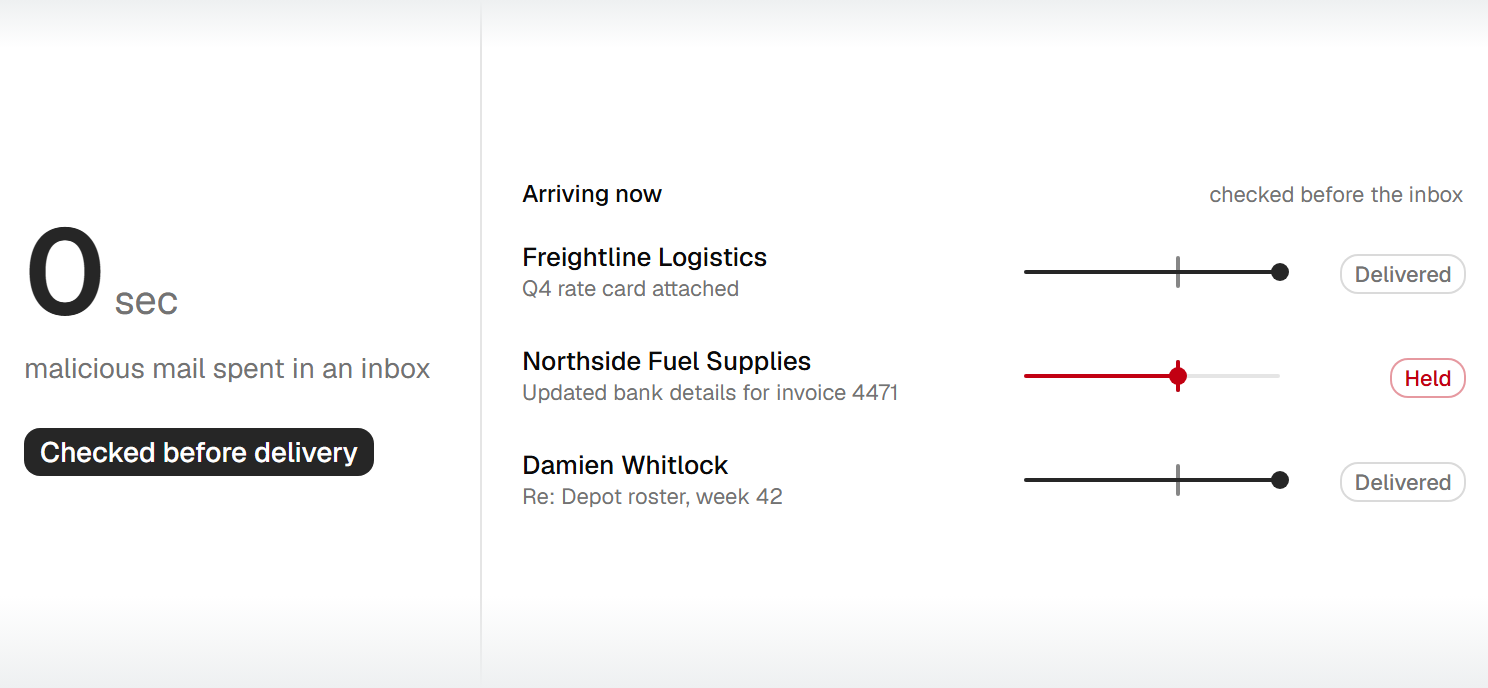The height and width of the screenshot is (688, 1488).
Task: Open the Damien Whitlock message
Action: coord(625,465)
